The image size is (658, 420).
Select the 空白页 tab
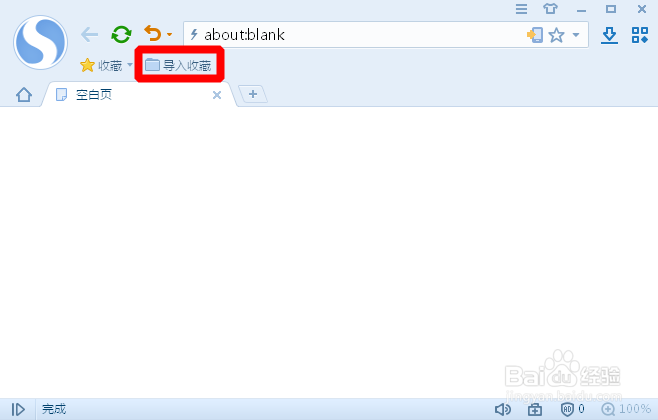coord(139,95)
